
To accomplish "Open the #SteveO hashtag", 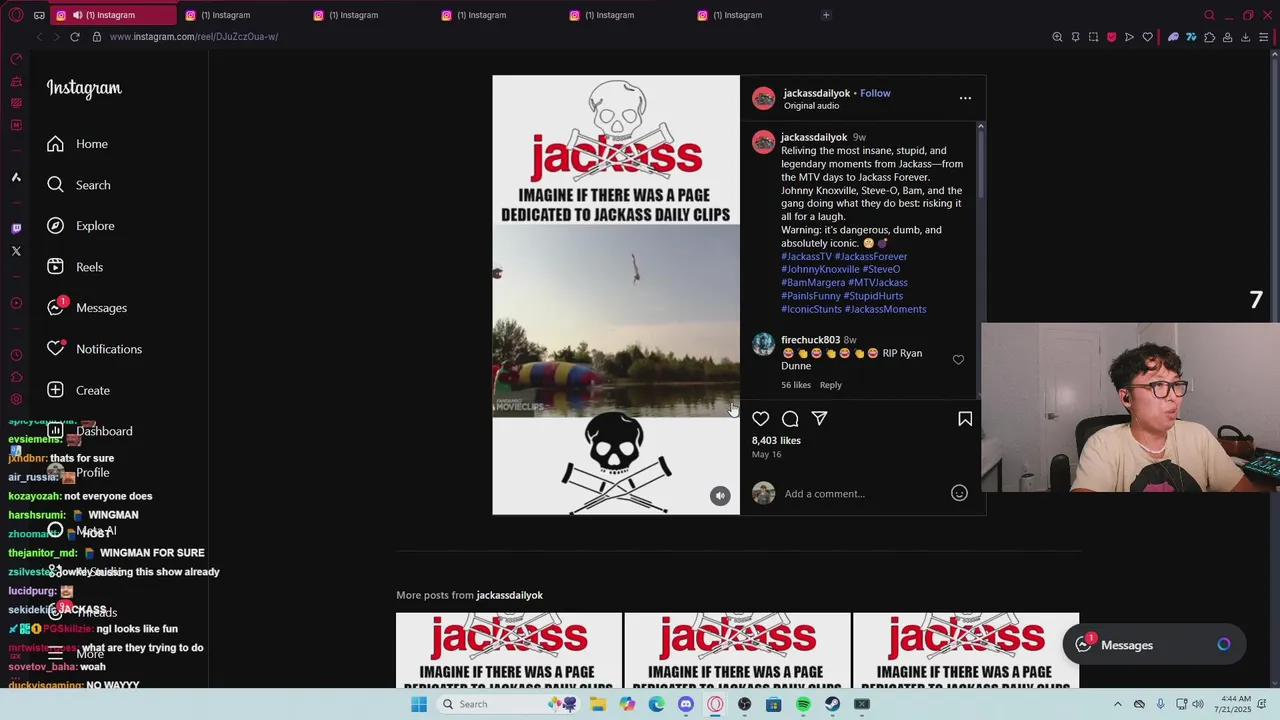I will click(x=881, y=270).
